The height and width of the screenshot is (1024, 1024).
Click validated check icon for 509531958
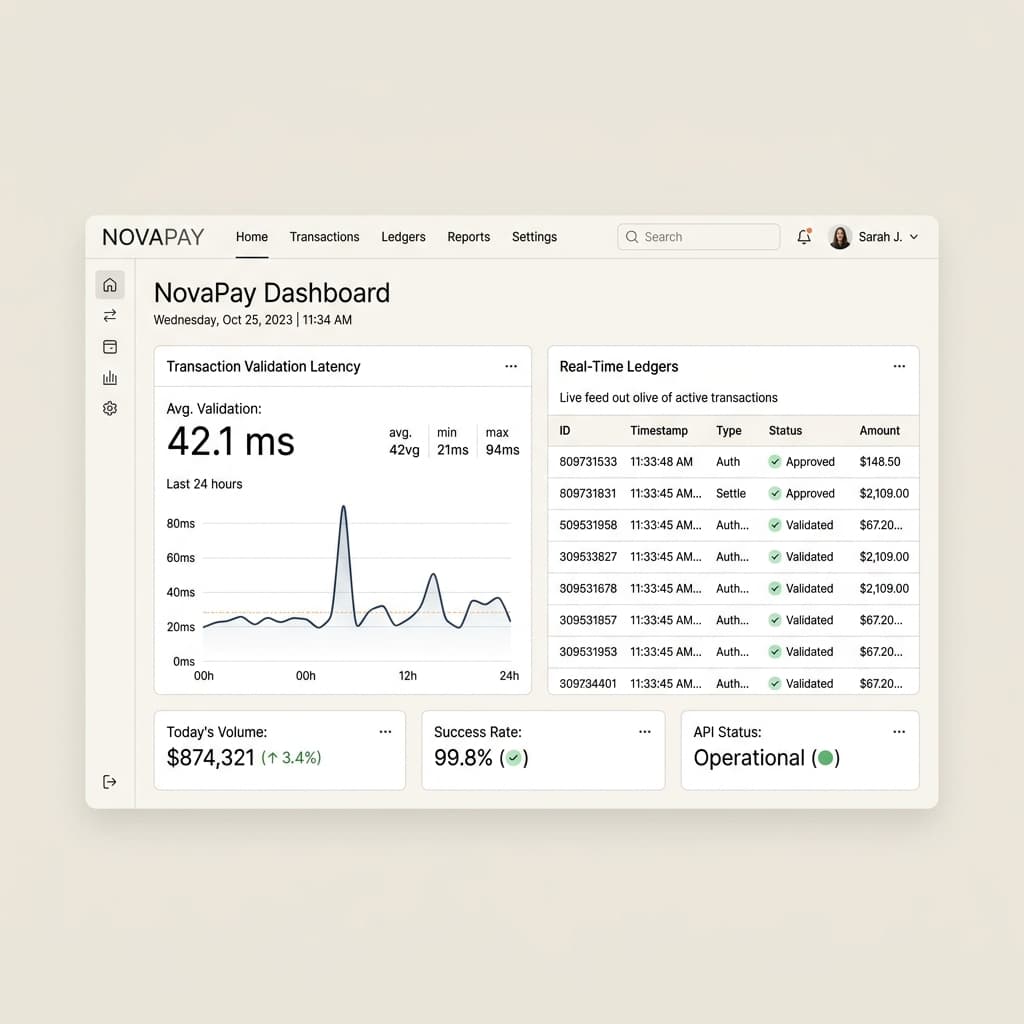point(775,525)
